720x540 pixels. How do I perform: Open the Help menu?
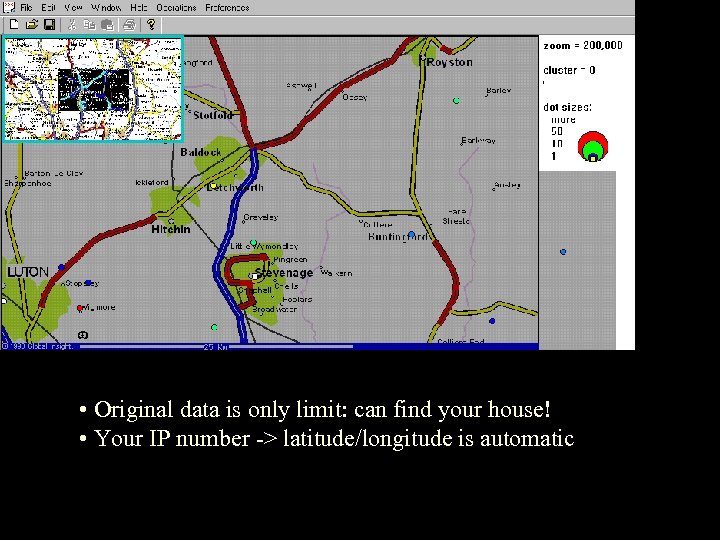[x=139, y=8]
